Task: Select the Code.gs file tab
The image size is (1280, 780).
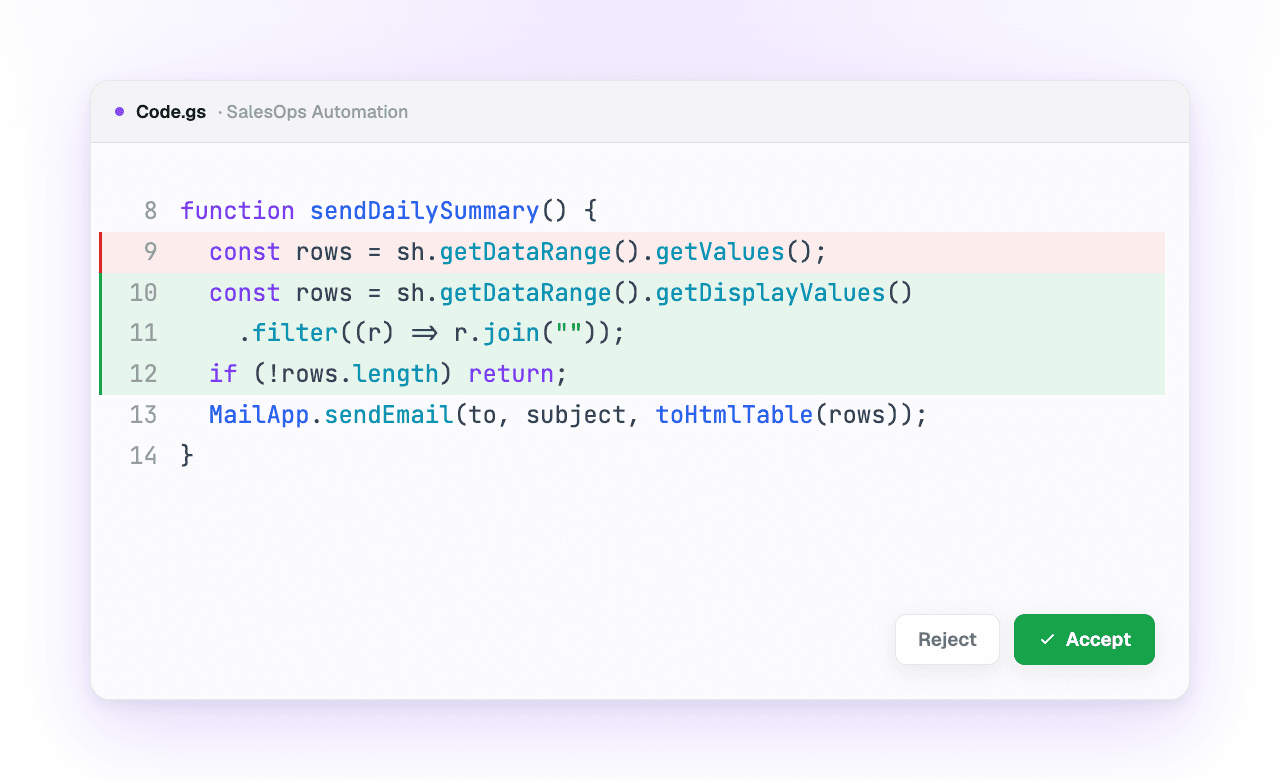Action: coord(171,112)
